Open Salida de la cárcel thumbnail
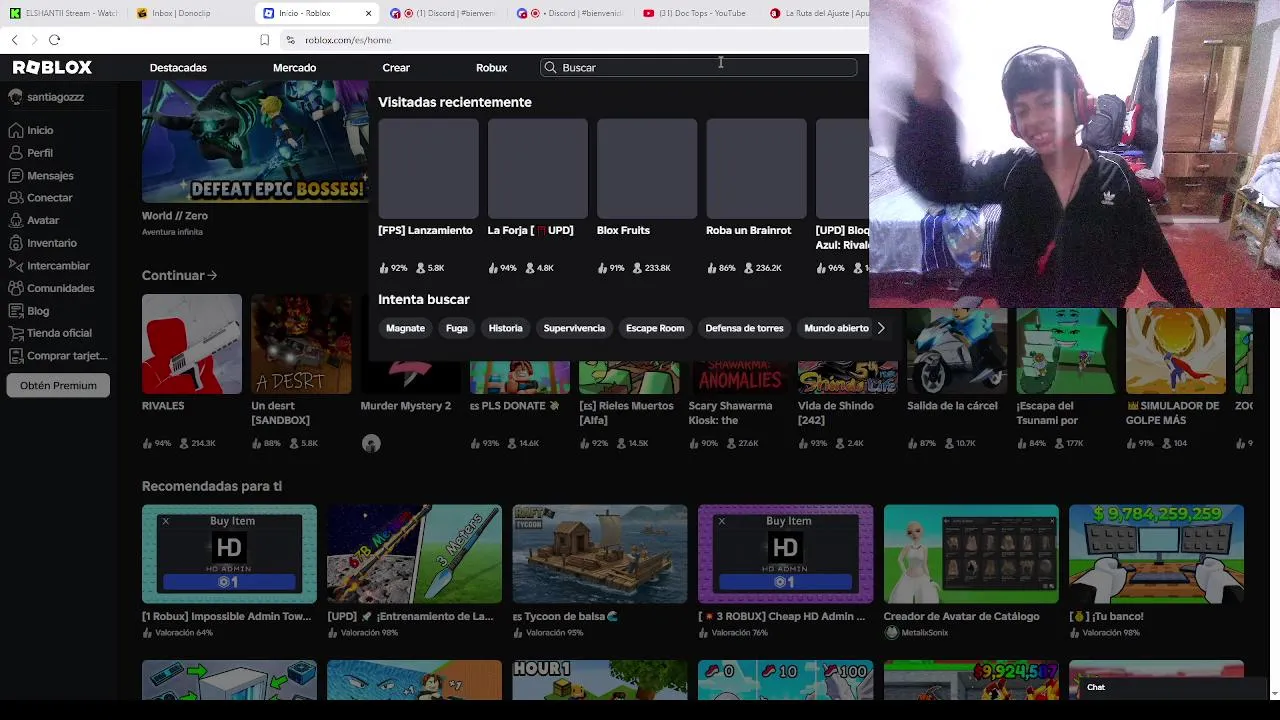The height and width of the screenshot is (720, 1280). click(957, 351)
